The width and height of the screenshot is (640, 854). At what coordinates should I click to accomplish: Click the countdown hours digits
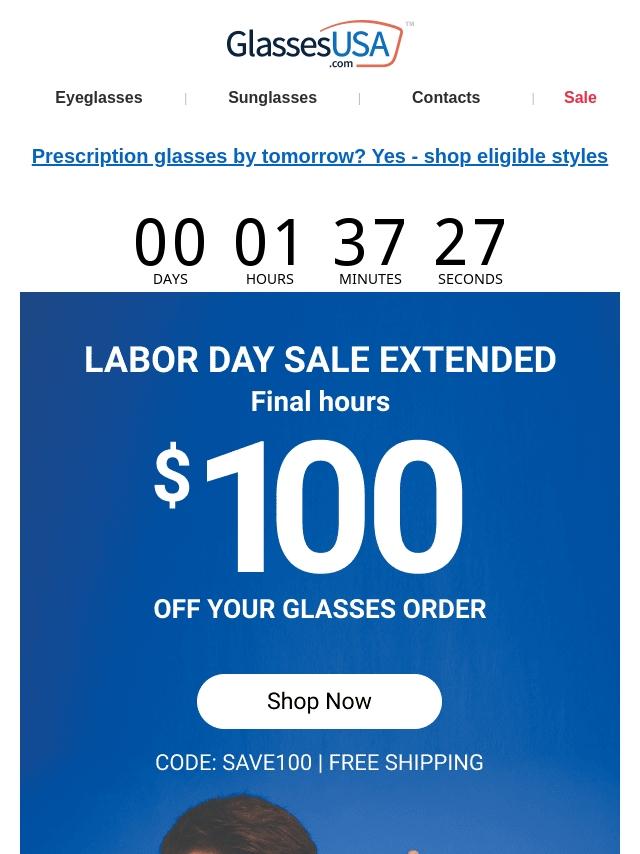[x=267, y=241]
